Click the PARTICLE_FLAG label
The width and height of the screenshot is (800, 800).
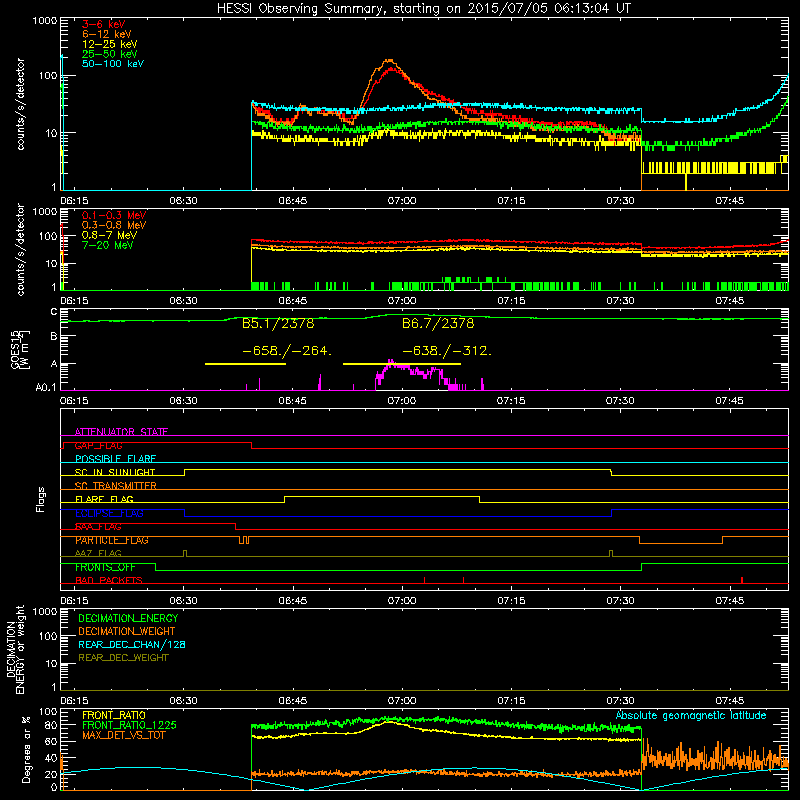pyautogui.click(x=112, y=540)
